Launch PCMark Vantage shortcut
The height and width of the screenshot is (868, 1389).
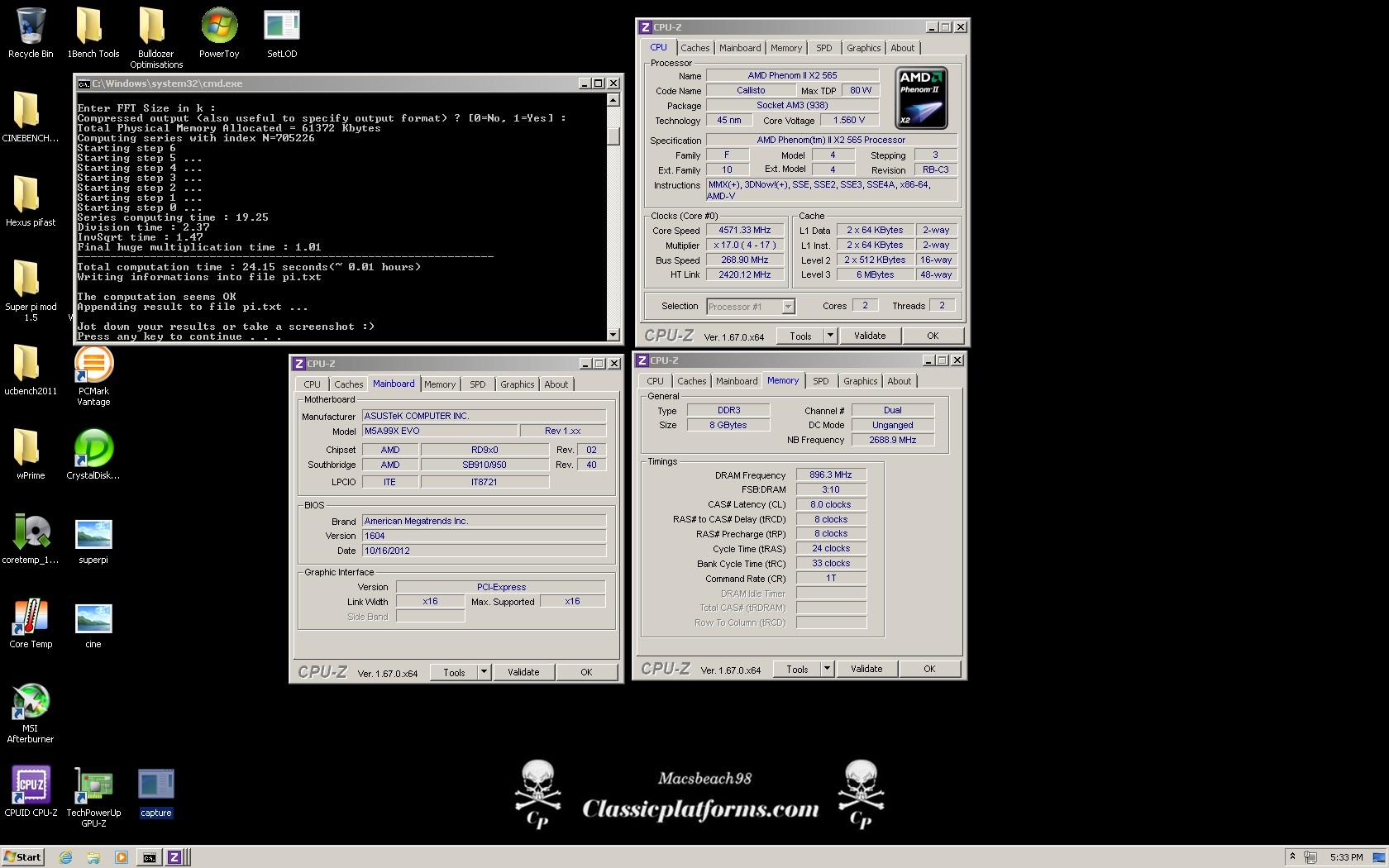(93, 376)
